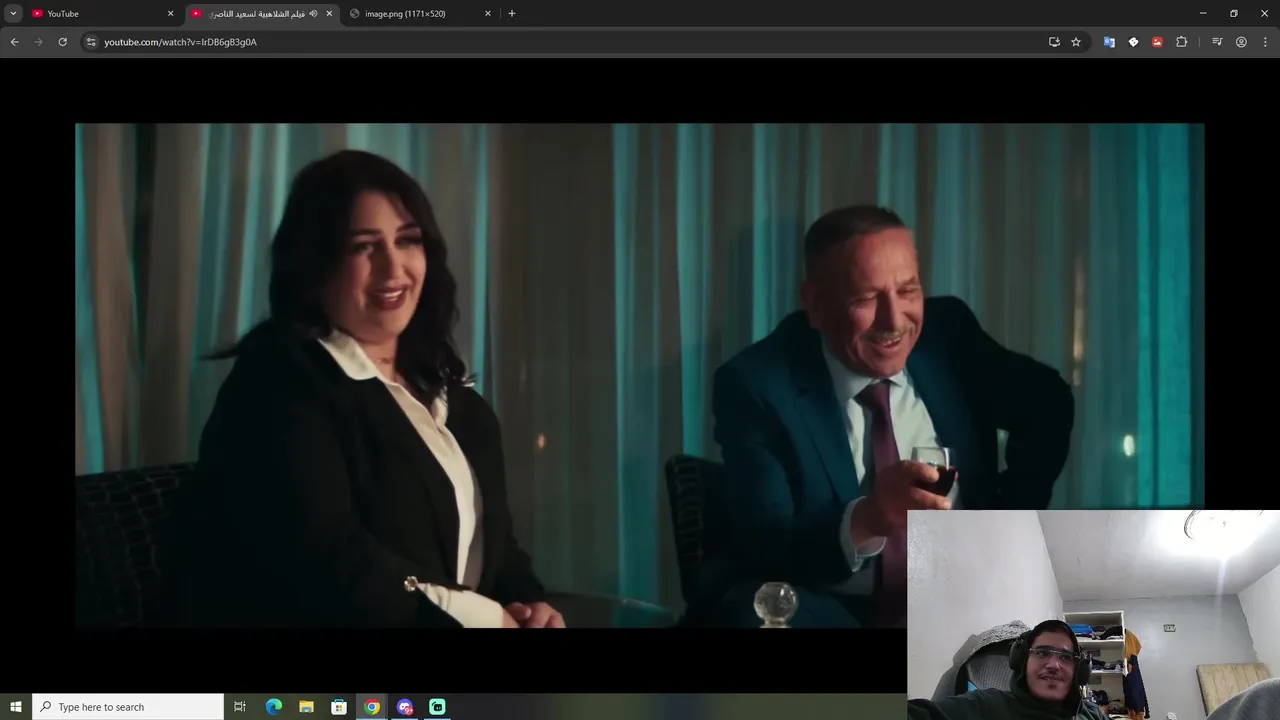Open the purple chat app taskbar icon
Screen dimensions: 1280x720
405,707
